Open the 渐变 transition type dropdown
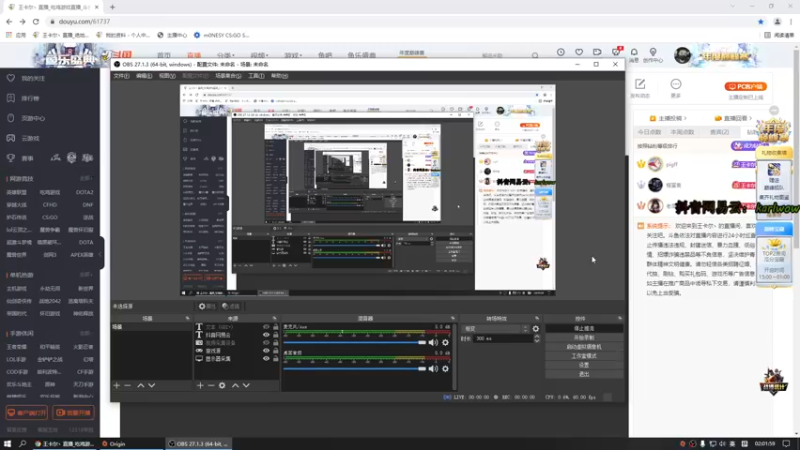The width and height of the screenshot is (800, 450). coord(495,329)
